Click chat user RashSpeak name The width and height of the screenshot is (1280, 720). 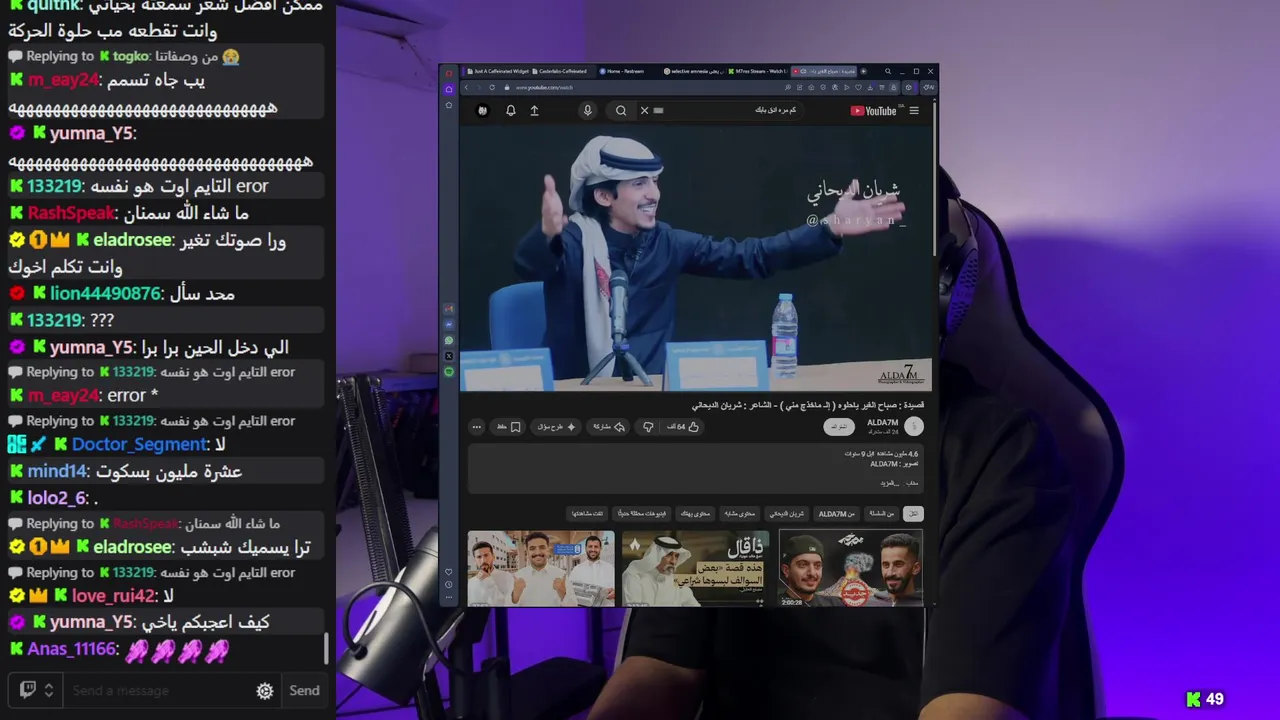pyautogui.click(x=71, y=213)
